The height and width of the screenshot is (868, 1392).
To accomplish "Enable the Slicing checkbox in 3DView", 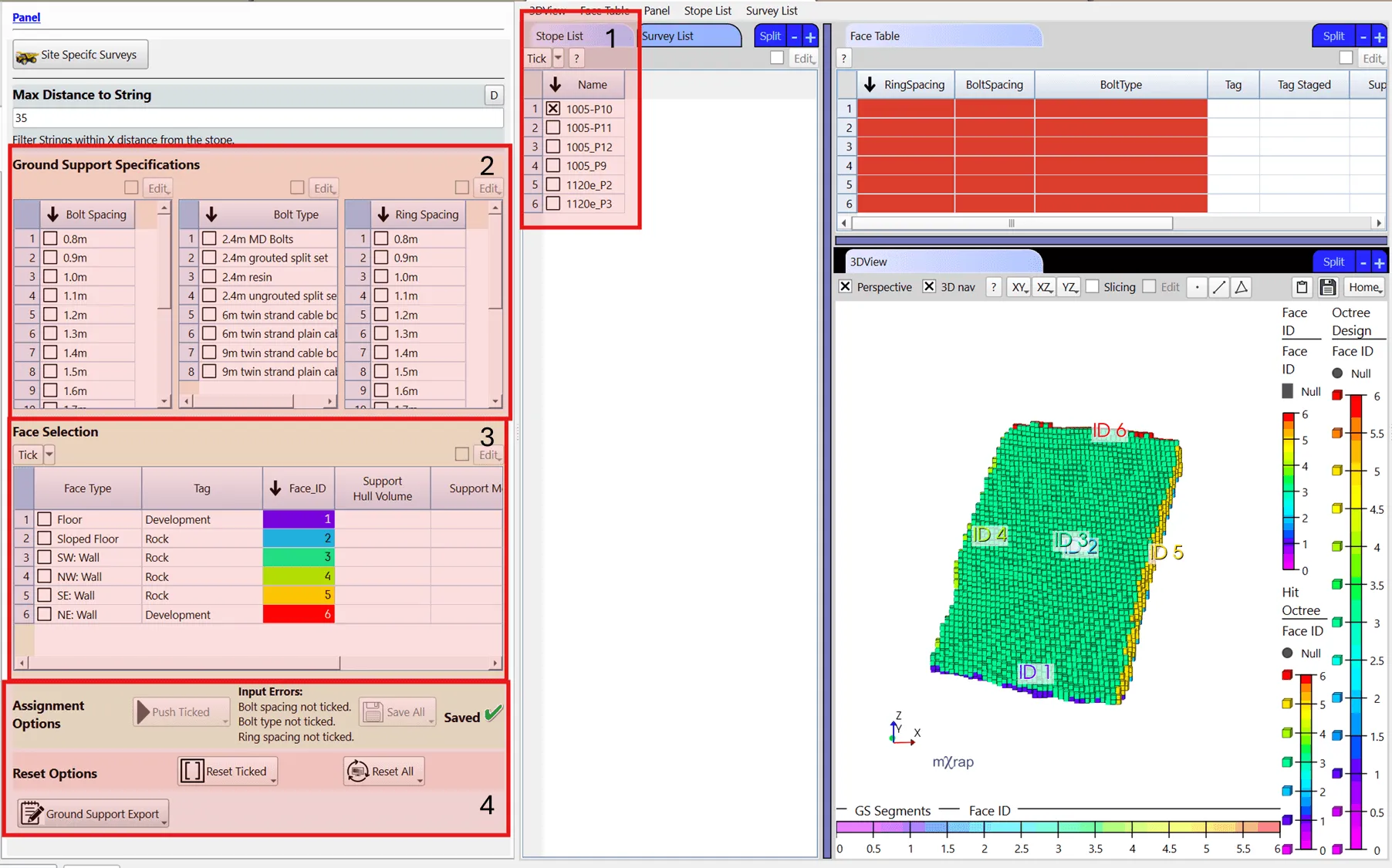I will tap(1093, 287).
